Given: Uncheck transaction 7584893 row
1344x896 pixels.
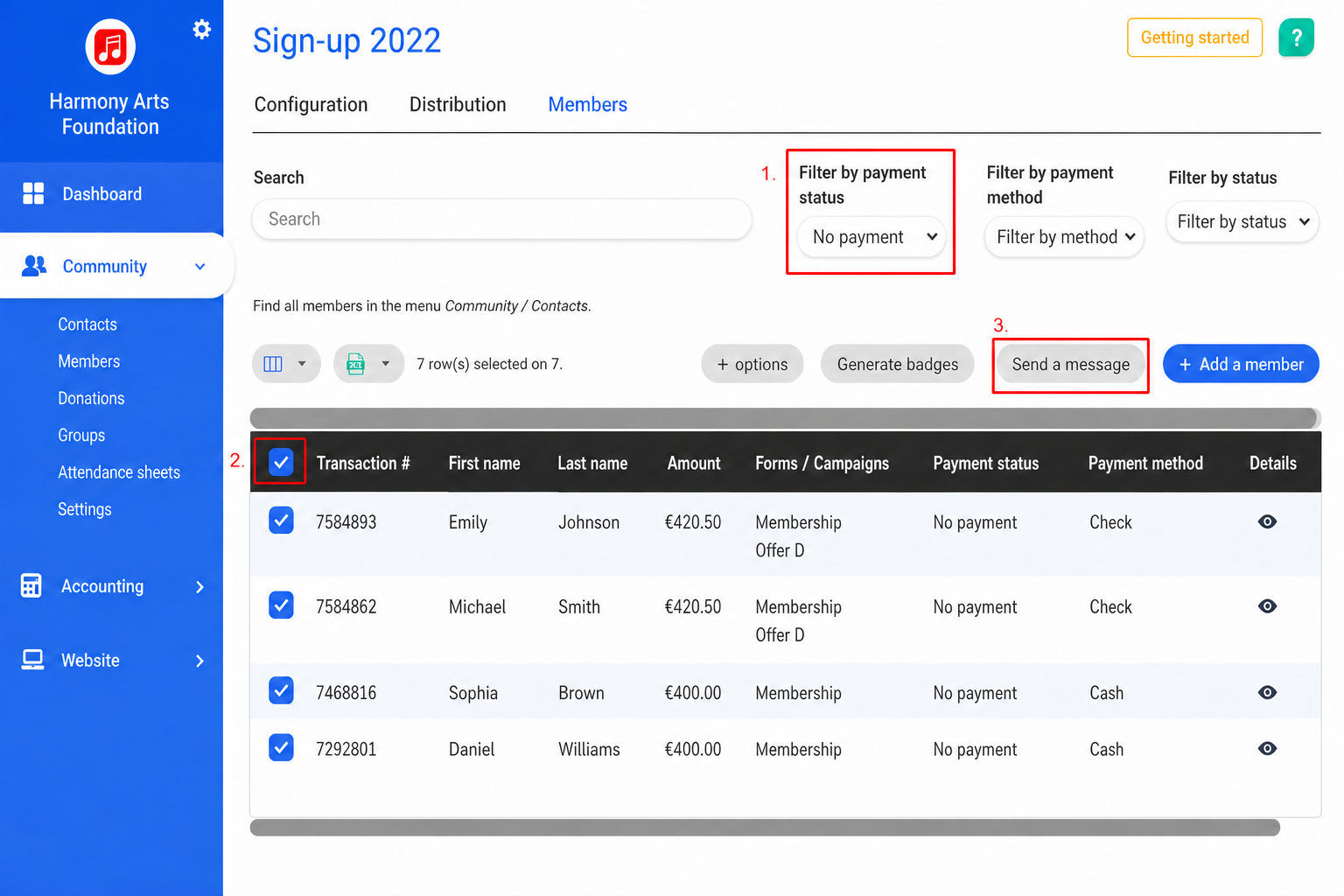Looking at the screenshot, I should point(281,521).
